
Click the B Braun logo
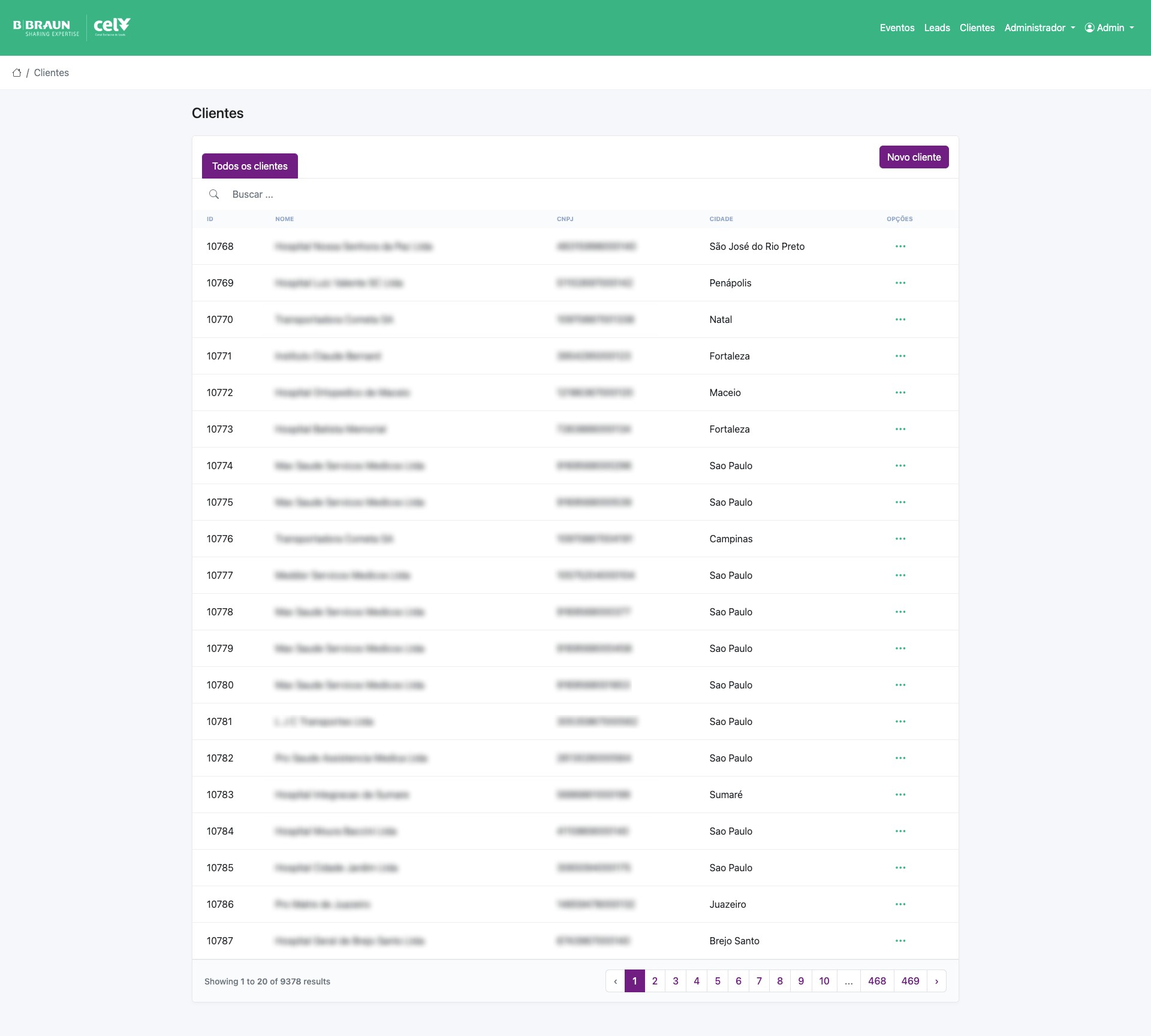pyautogui.click(x=46, y=28)
